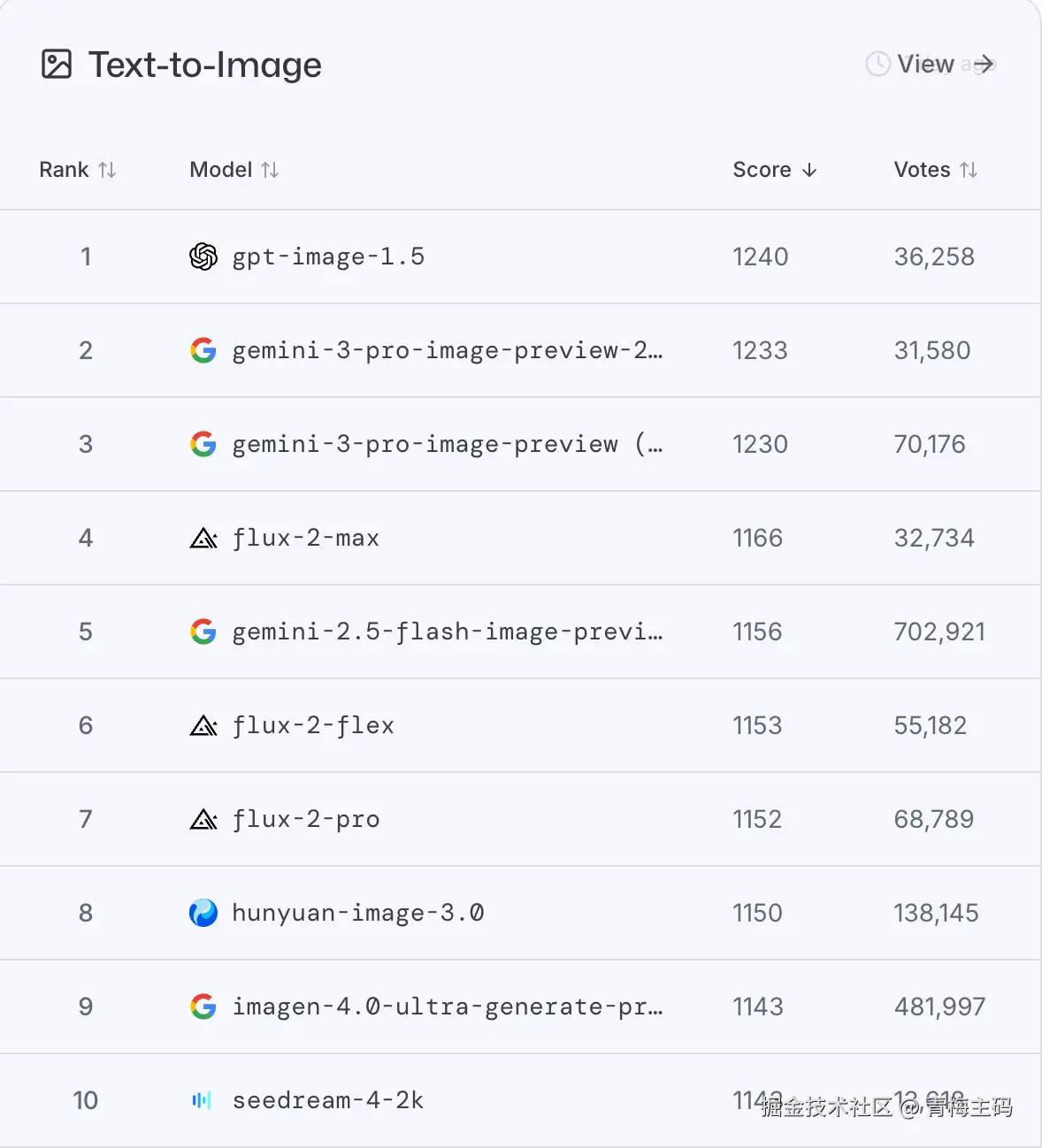Image resolution: width=1042 pixels, height=1148 pixels.
Task: Click the seedream-4-2k bars logo
Action: pyautogui.click(x=203, y=1100)
